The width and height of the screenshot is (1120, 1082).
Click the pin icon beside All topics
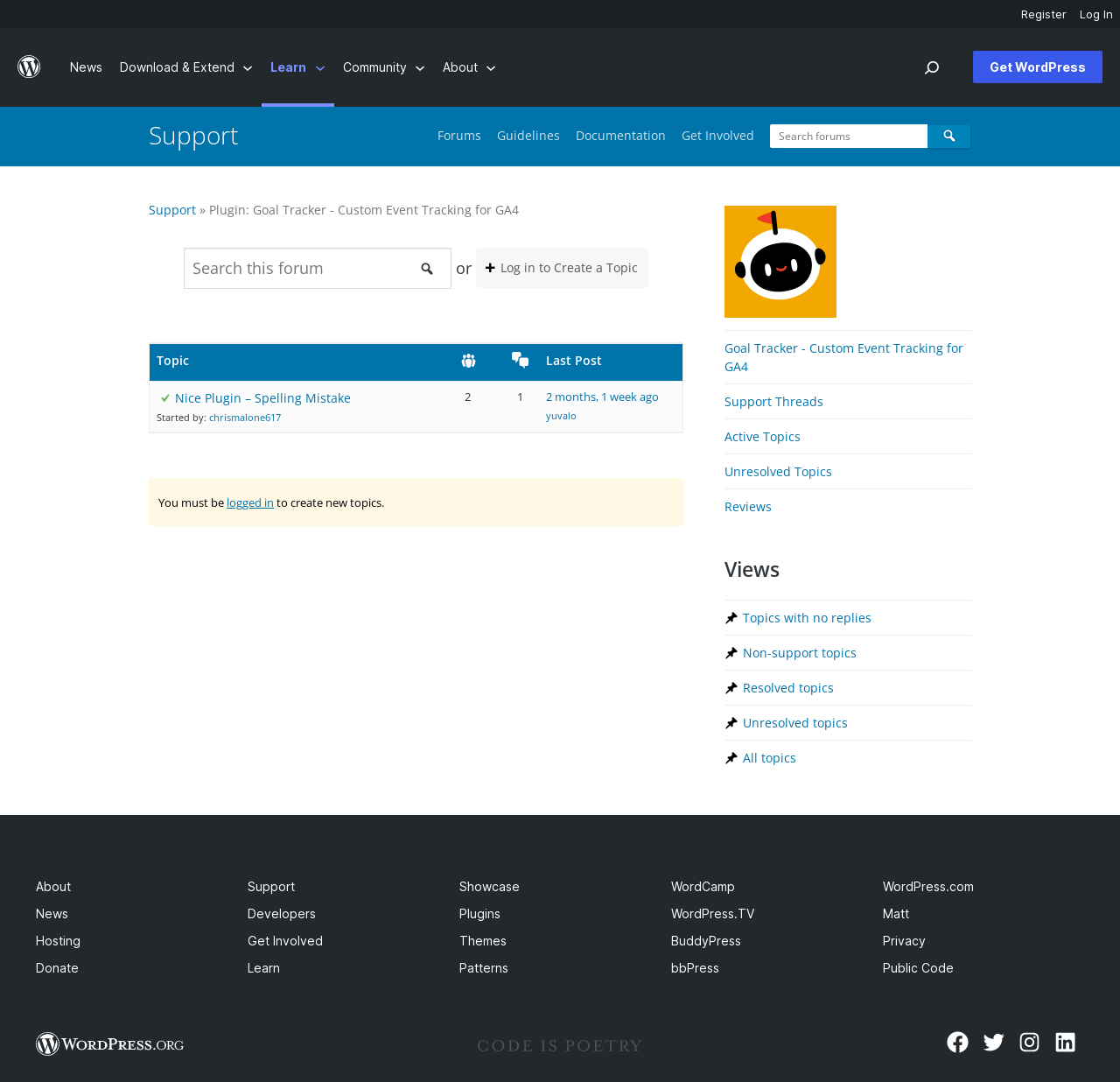[731, 758]
